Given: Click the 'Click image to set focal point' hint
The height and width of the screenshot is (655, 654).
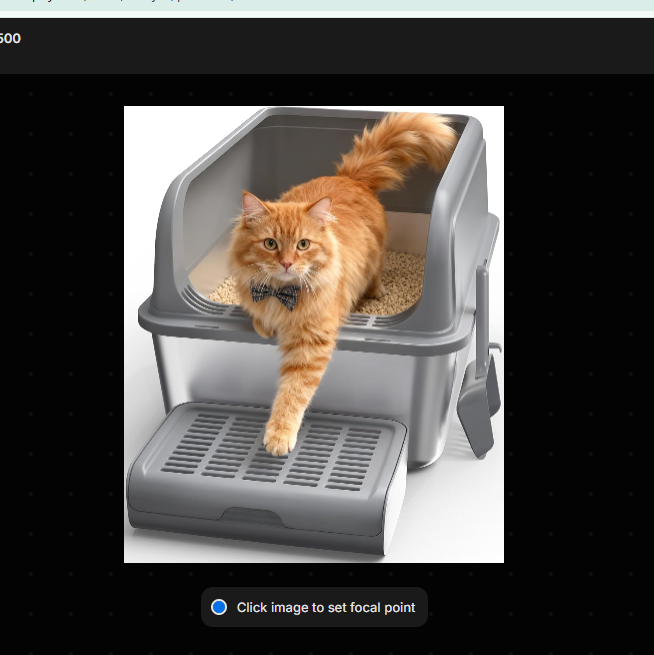Looking at the screenshot, I should click(x=325, y=607).
